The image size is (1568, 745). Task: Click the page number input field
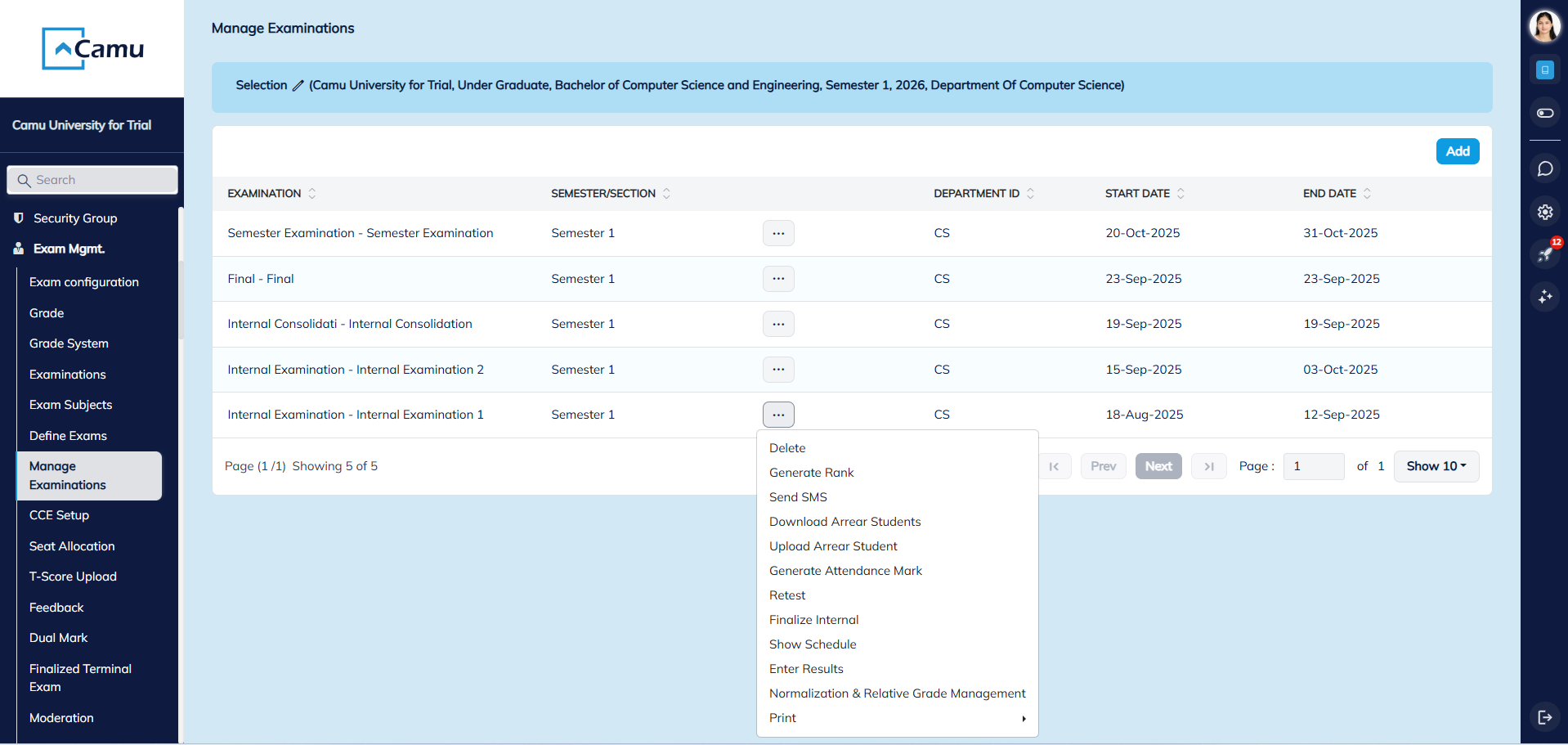coord(1313,466)
